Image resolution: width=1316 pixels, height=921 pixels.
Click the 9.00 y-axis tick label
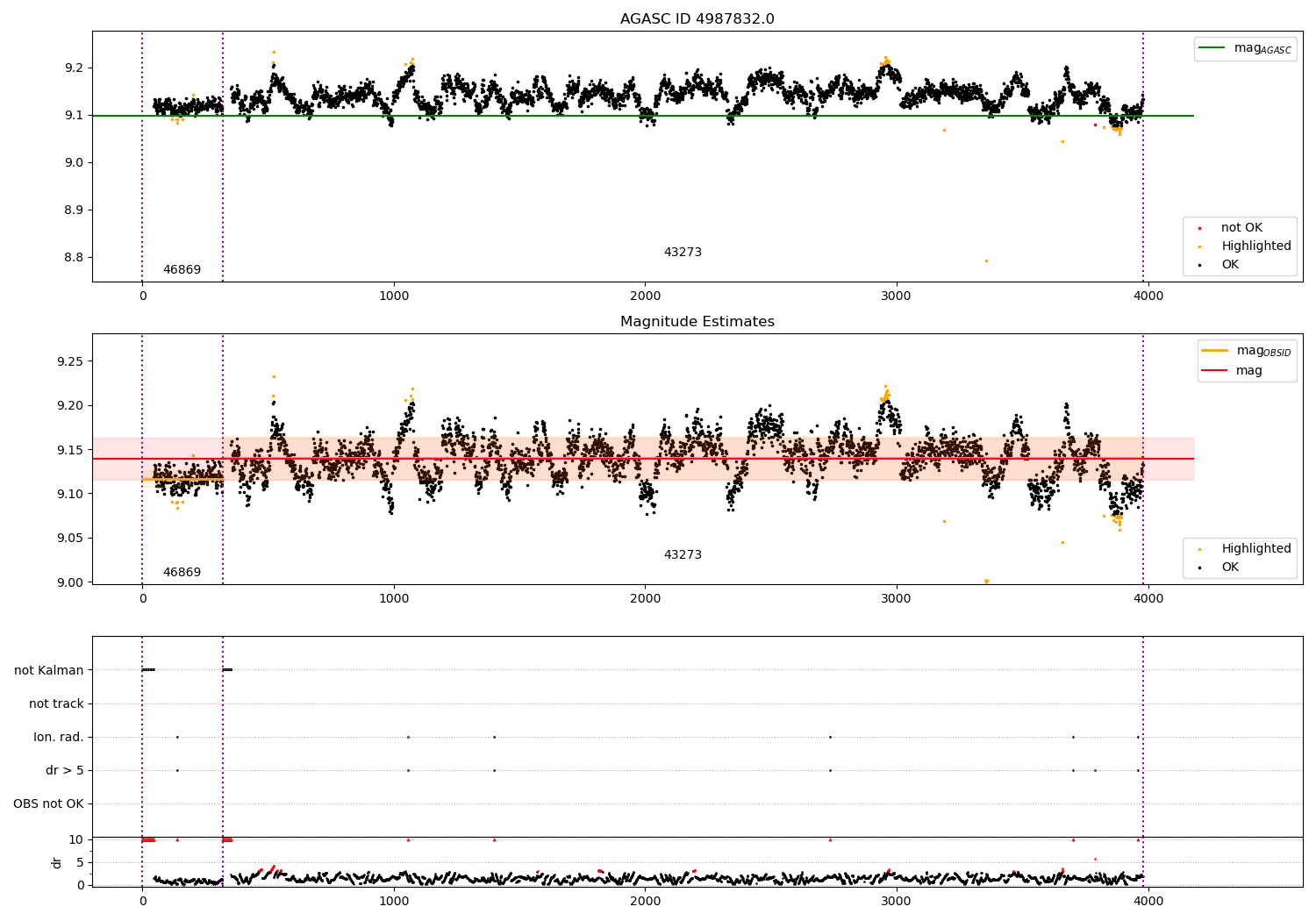[70, 582]
